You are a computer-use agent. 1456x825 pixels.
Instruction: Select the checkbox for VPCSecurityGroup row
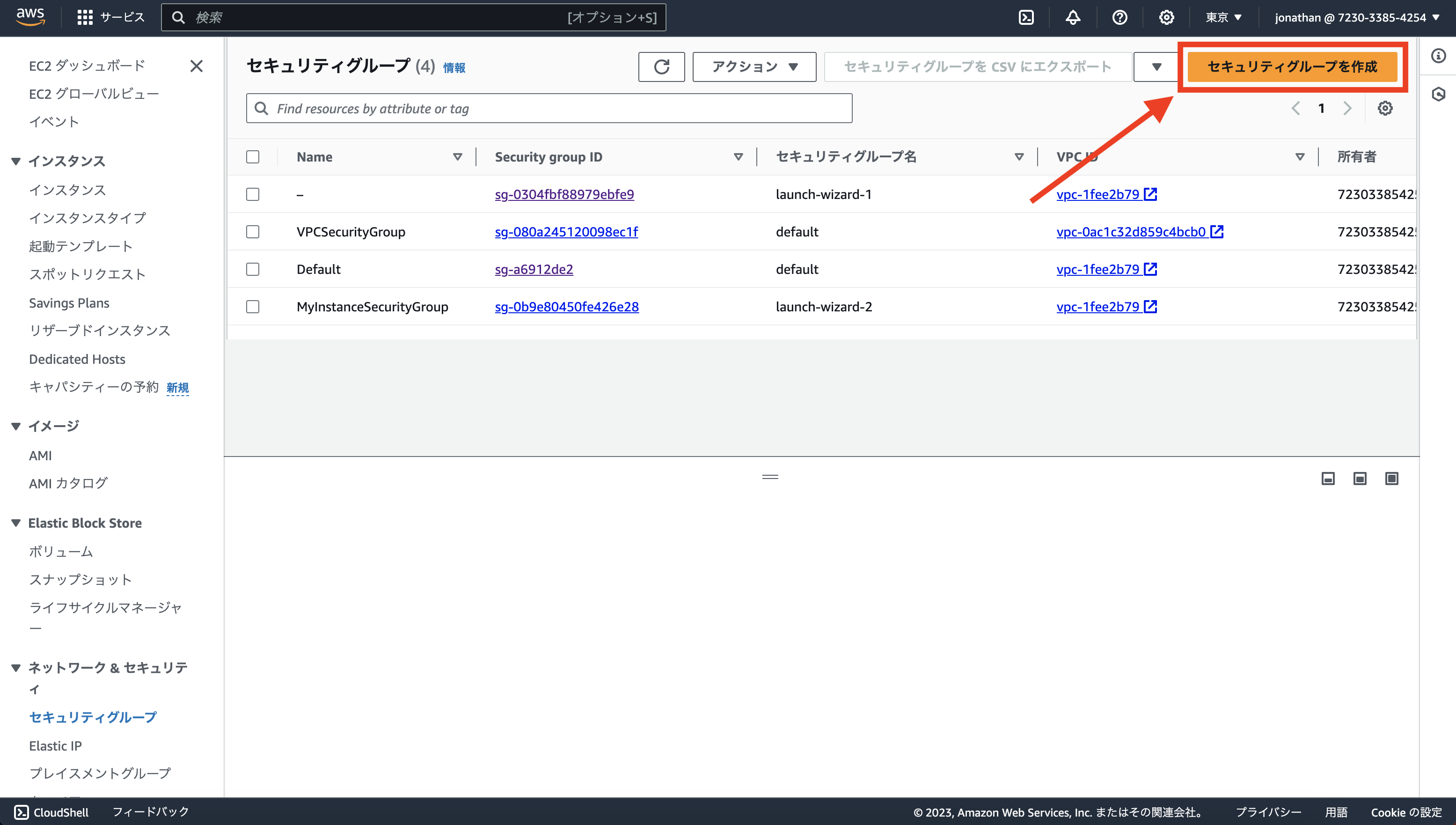point(253,232)
